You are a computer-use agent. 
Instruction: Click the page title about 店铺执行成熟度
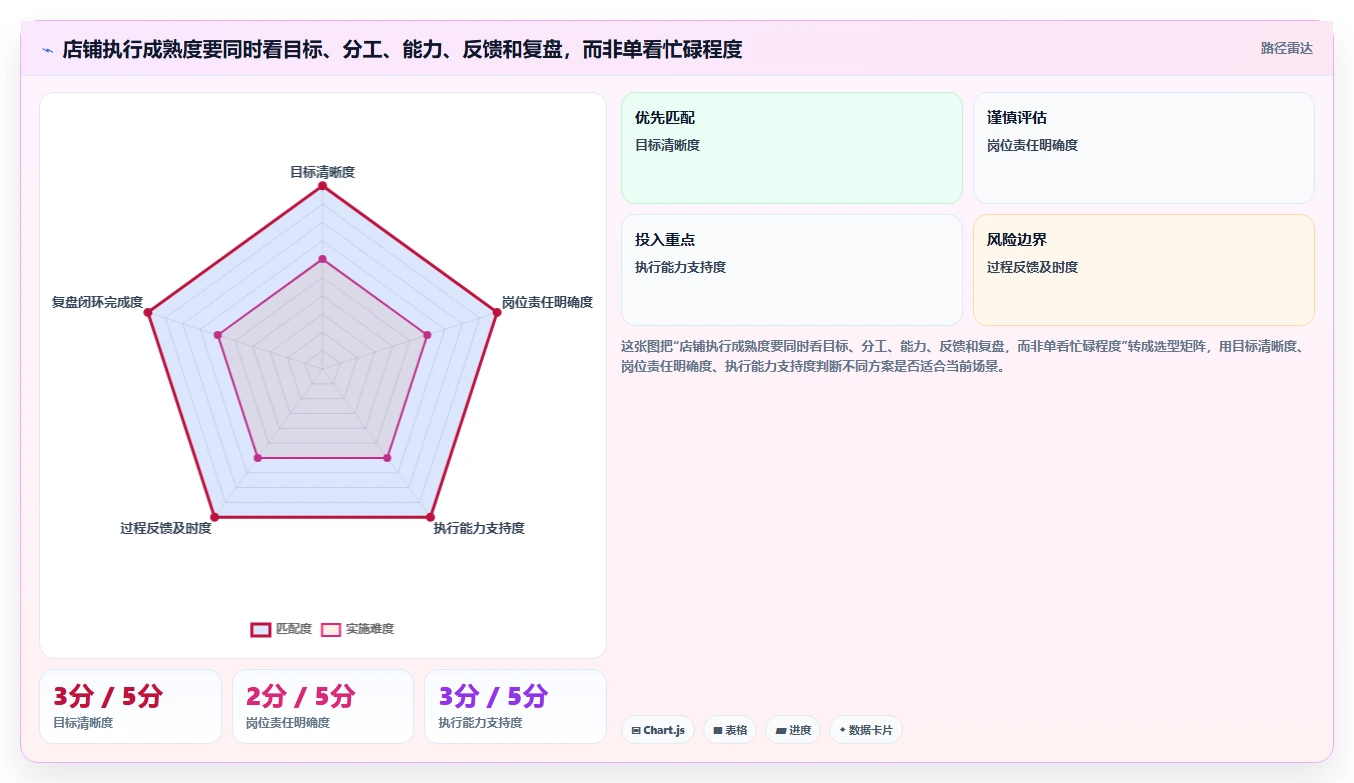[402, 49]
